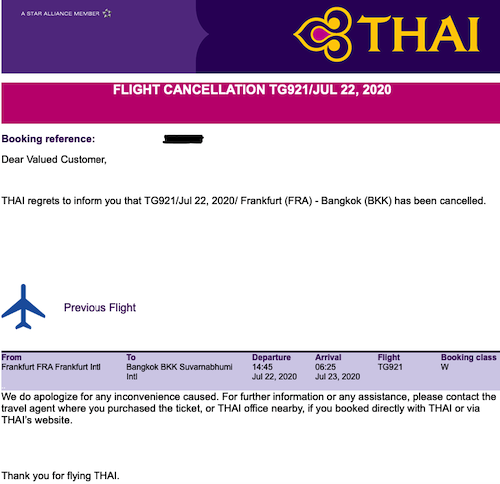500x484 pixels.
Task: Click the large yellow THAI wordmark
Action: click(419, 34)
